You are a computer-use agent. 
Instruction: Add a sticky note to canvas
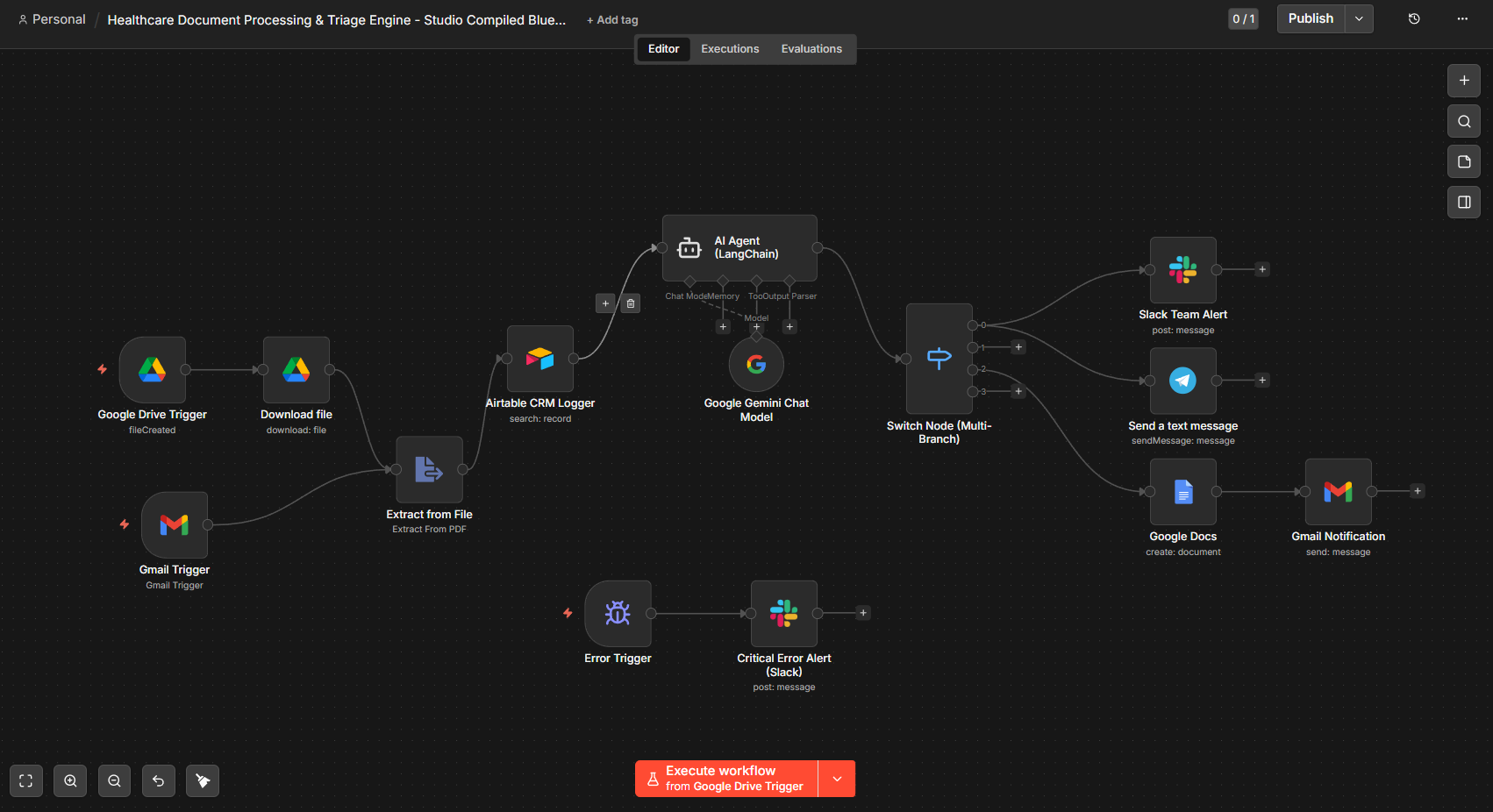point(1464,161)
